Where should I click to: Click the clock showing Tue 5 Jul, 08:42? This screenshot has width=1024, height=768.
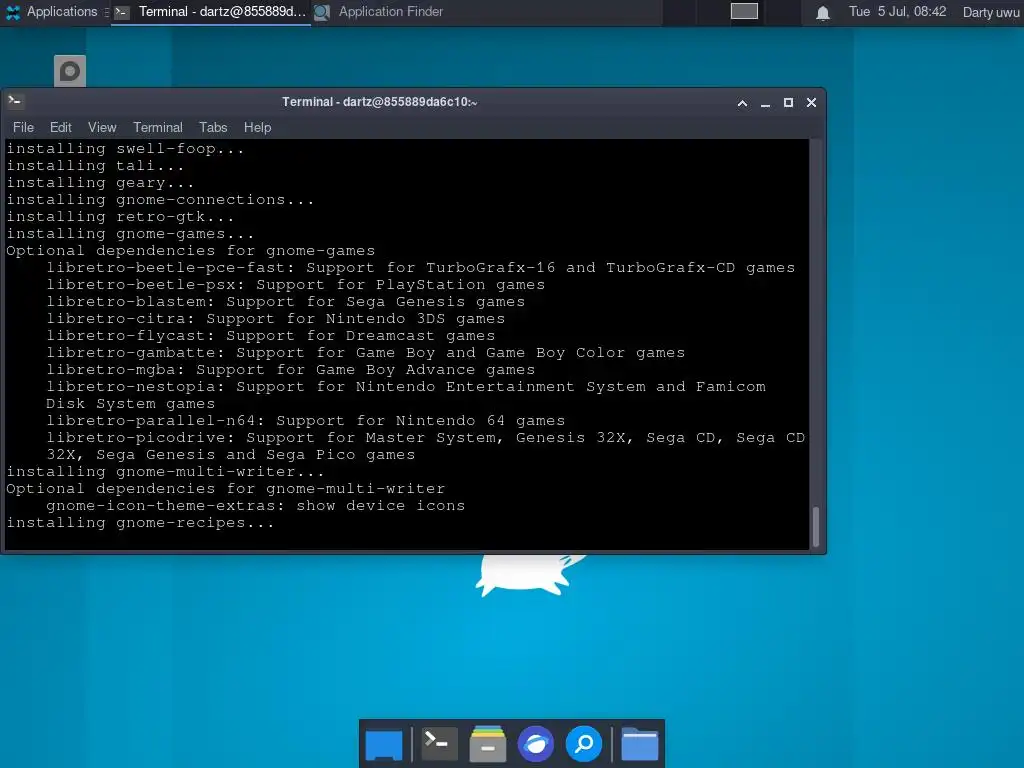[897, 12]
